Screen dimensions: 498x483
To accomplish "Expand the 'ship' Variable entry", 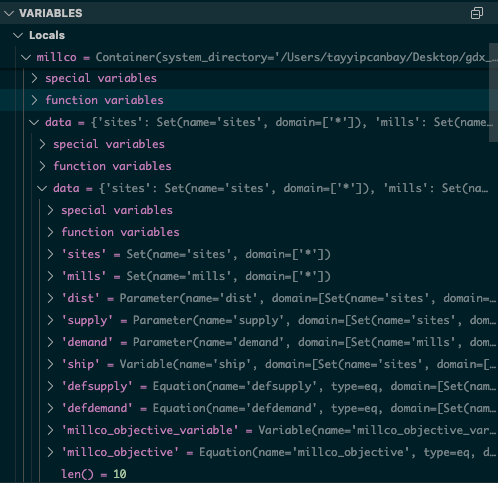I will 50,364.
